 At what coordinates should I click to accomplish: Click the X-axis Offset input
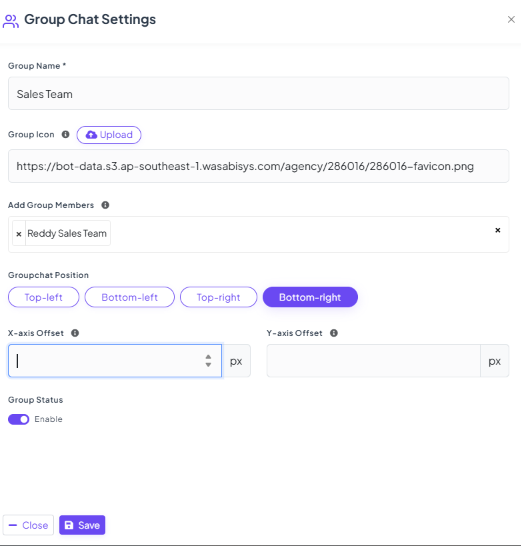pyautogui.click(x=115, y=361)
